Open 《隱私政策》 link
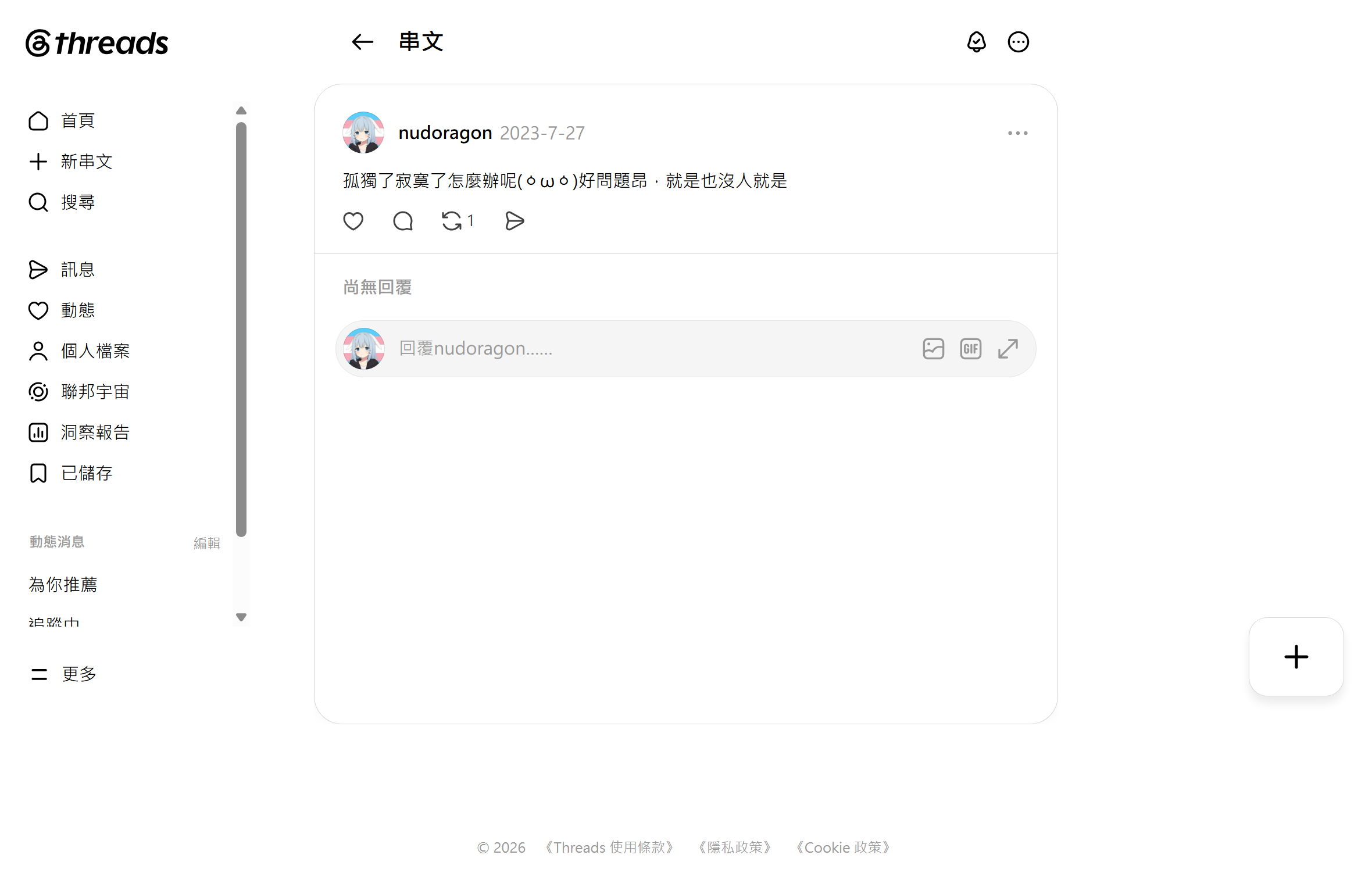This screenshot has width=1372, height=887. tap(735, 847)
